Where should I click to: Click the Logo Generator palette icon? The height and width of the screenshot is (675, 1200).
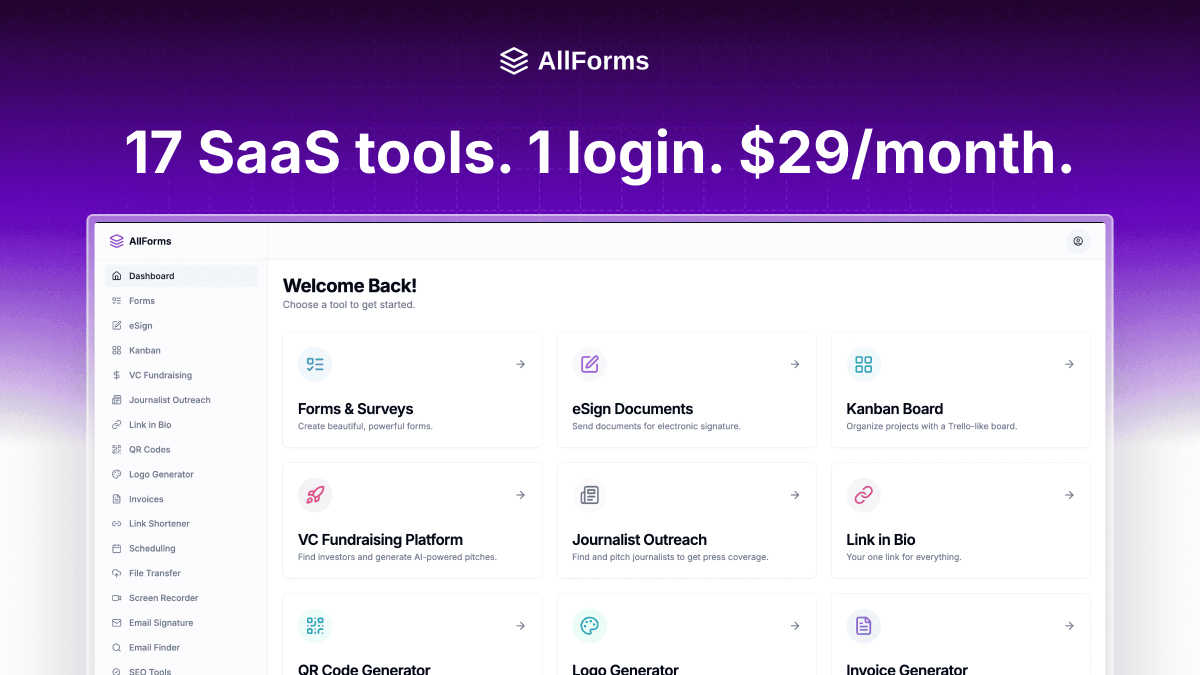(589, 626)
